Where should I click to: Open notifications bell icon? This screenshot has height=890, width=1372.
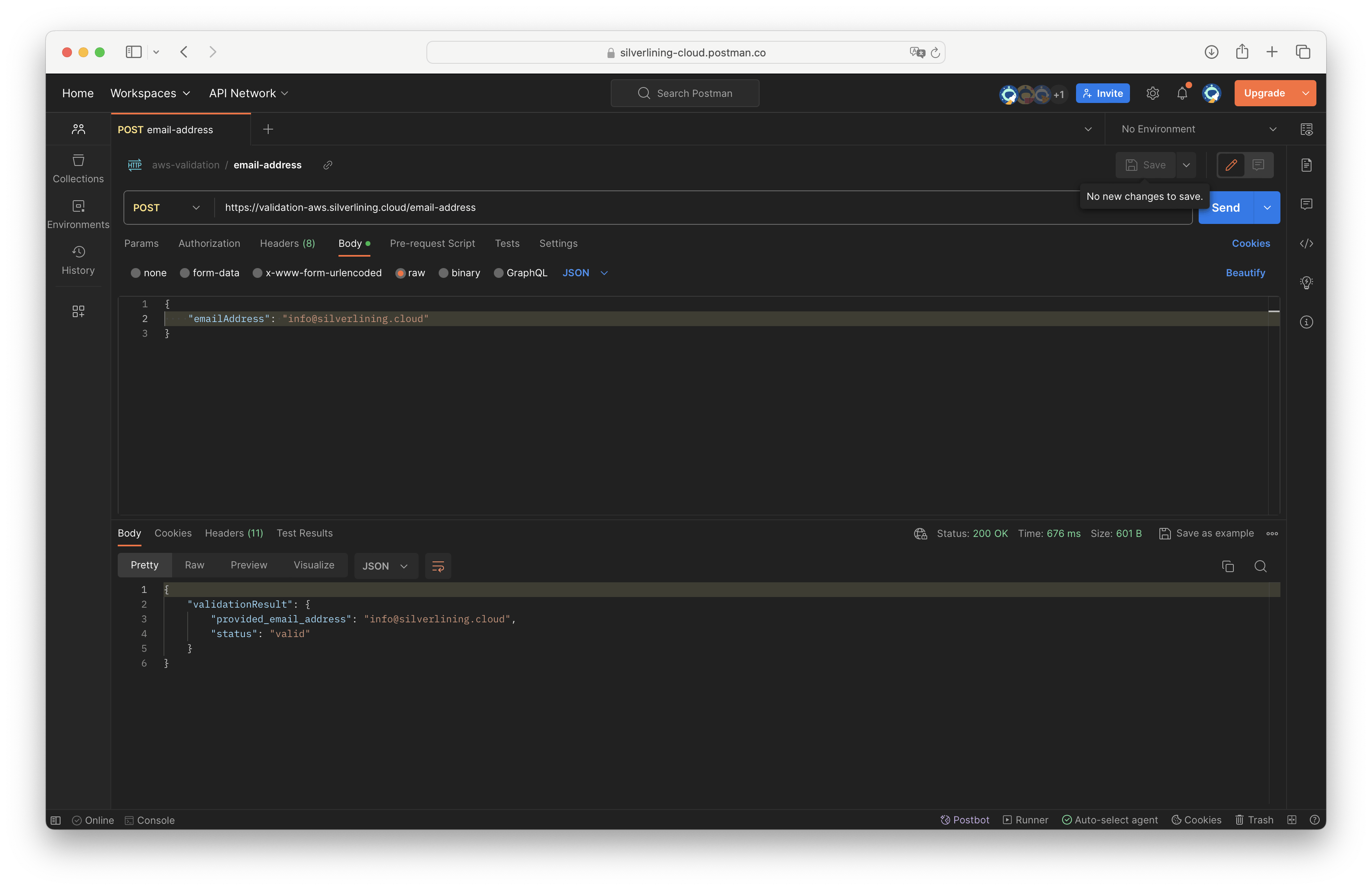coord(1182,93)
